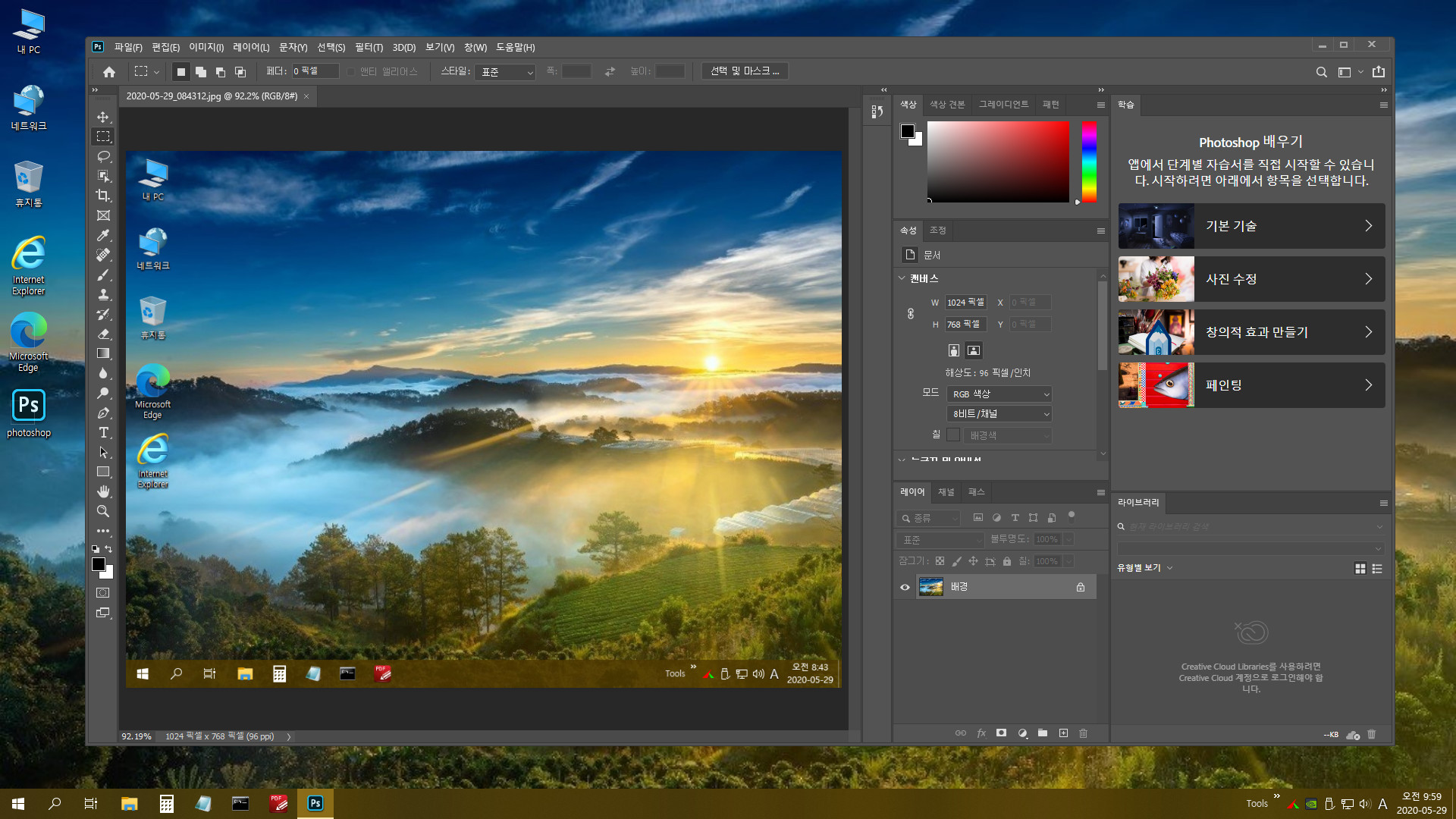The width and height of the screenshot is (1456, 819).
Task: Select the Pen tool
Action: click(x=103, y=413)
